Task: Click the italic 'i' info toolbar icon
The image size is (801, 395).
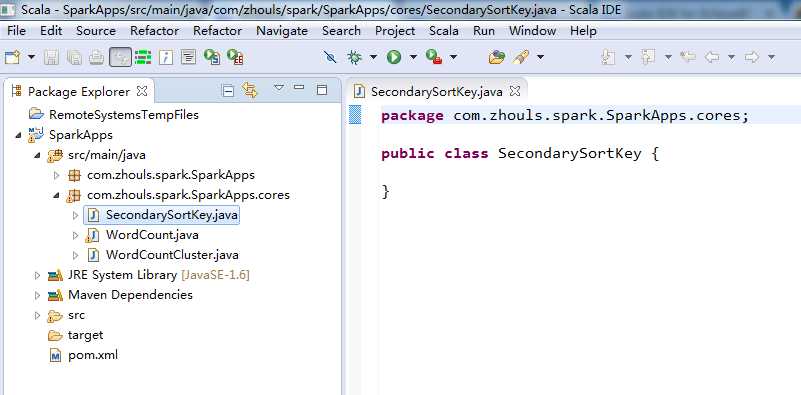Action: point(165,57)
